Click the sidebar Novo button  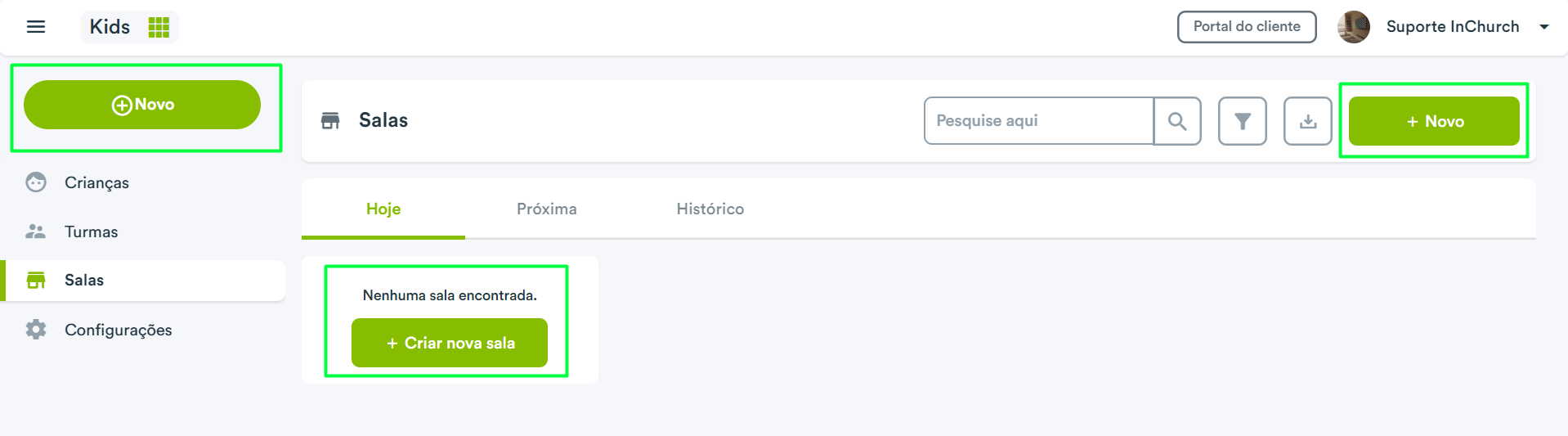tap(142, 105)
